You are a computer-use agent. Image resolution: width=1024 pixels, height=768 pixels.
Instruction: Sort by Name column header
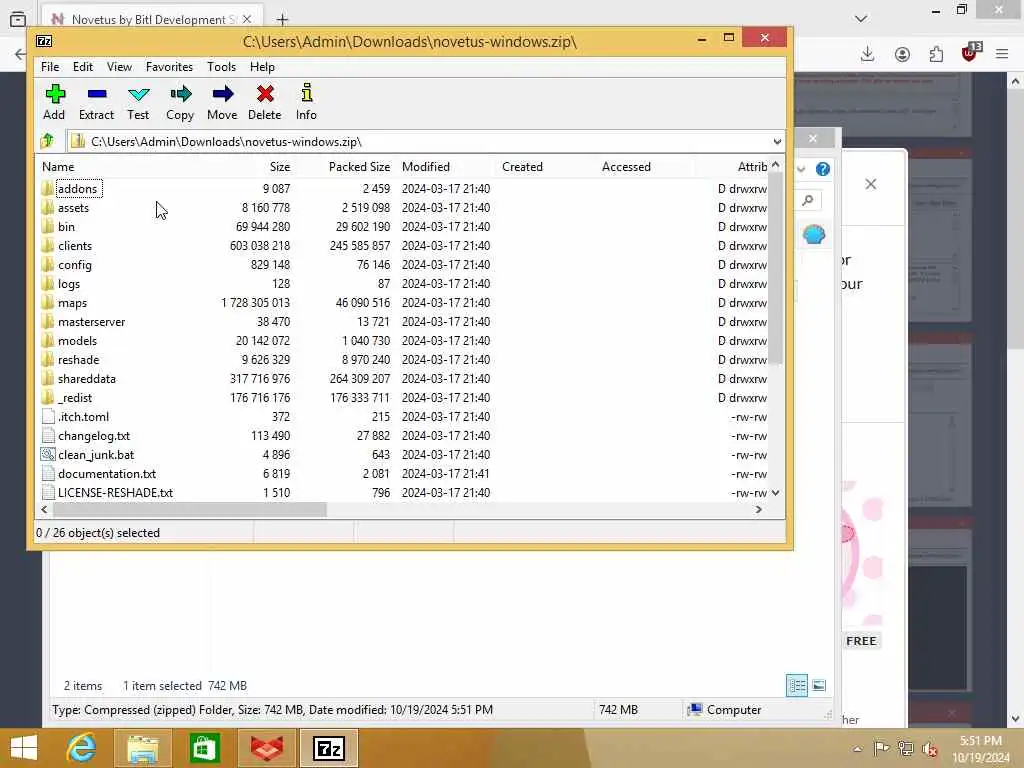[58, 167]
